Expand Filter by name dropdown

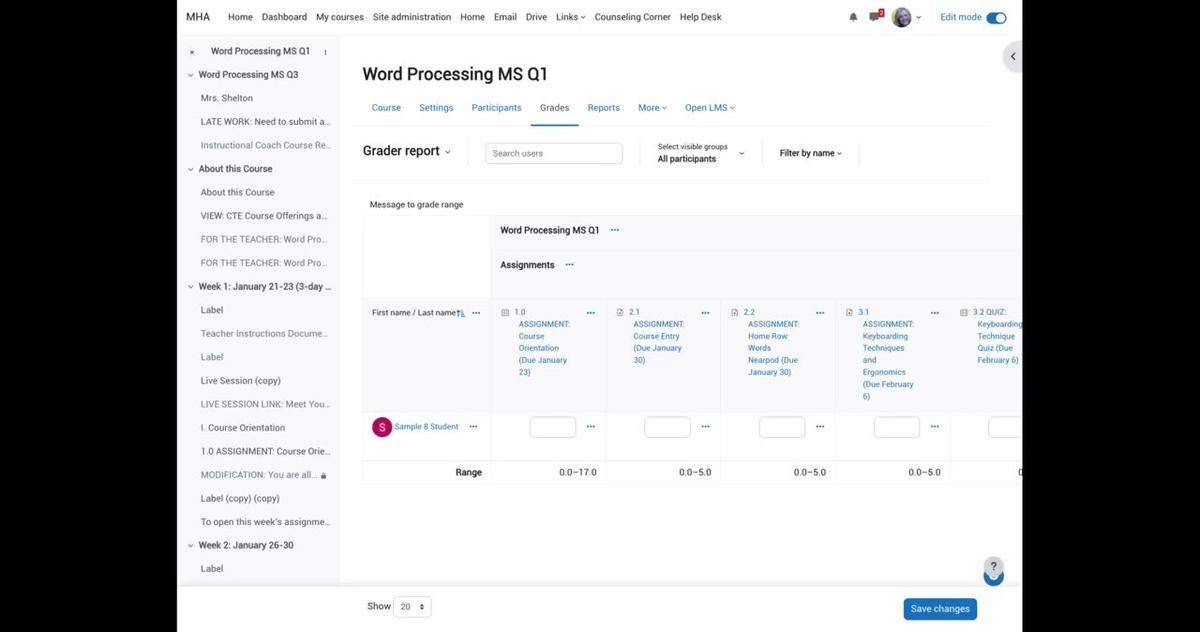click(x=810, y=153)
